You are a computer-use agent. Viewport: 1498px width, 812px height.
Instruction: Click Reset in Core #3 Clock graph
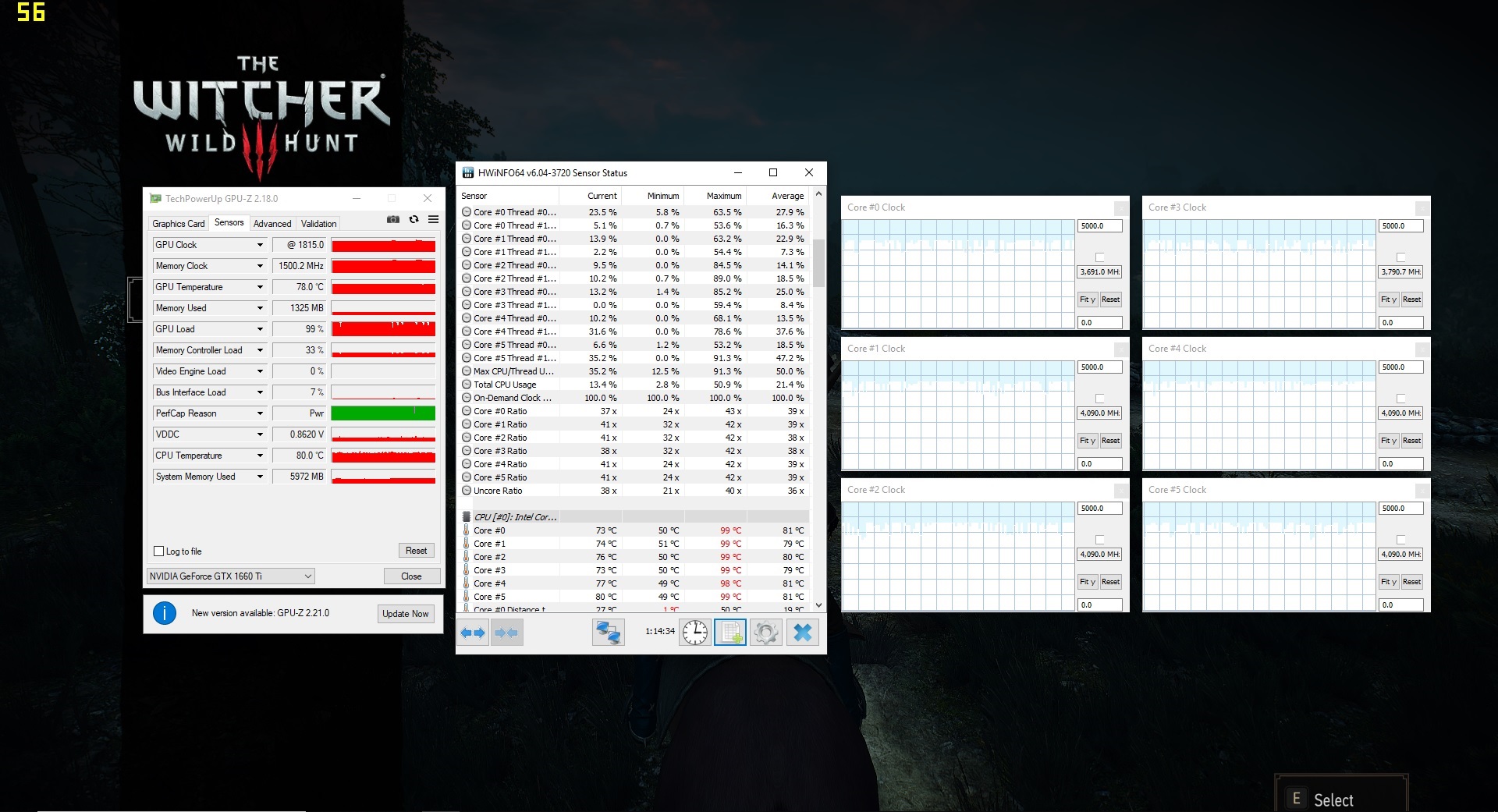(x=1411, y=300)
